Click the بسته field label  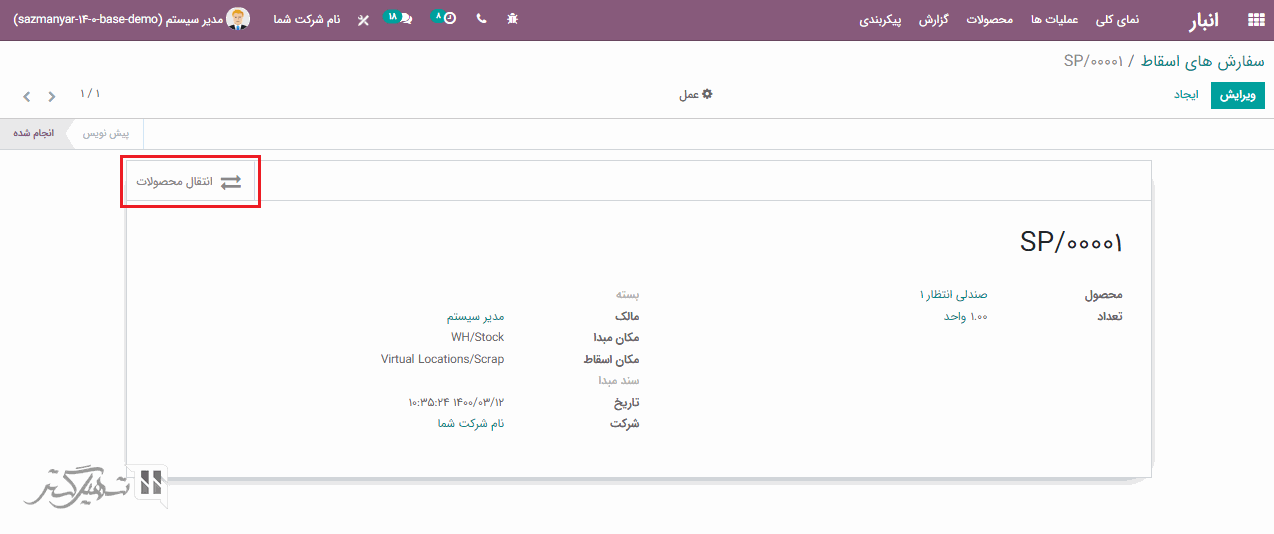[x=627, y=295]
